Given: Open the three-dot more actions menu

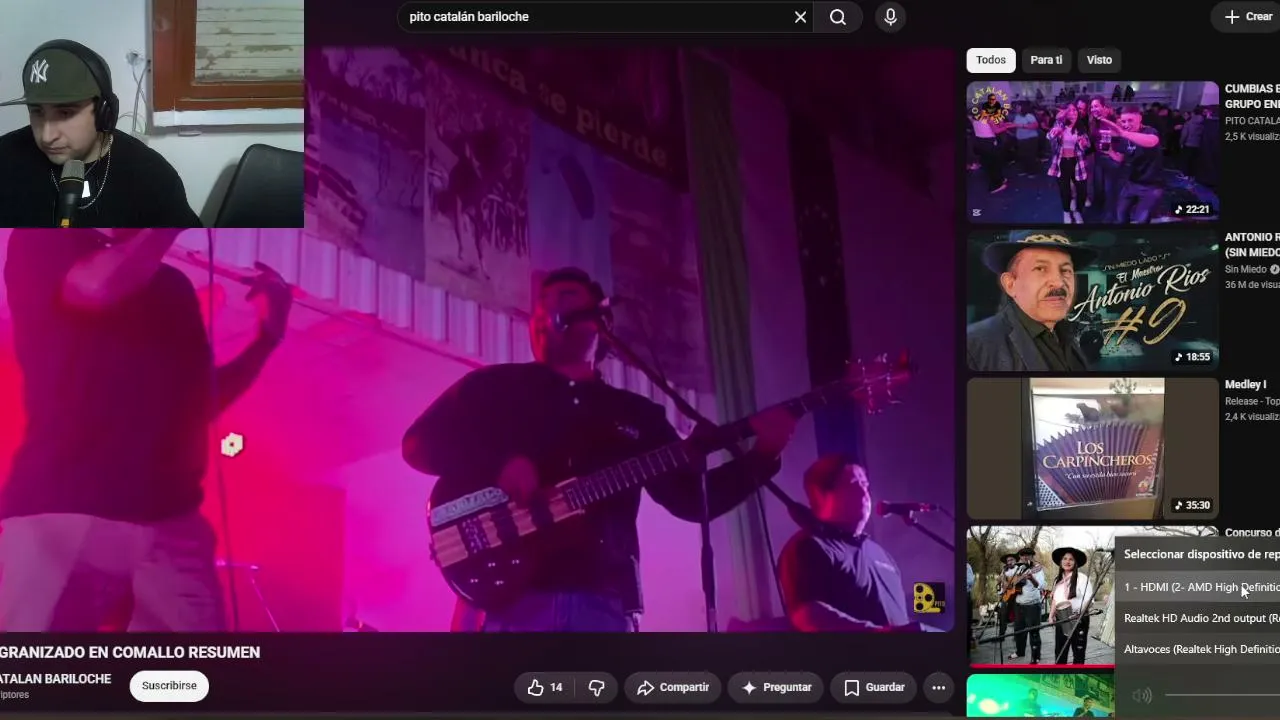Looking at the screenshot, I should 938,687.
